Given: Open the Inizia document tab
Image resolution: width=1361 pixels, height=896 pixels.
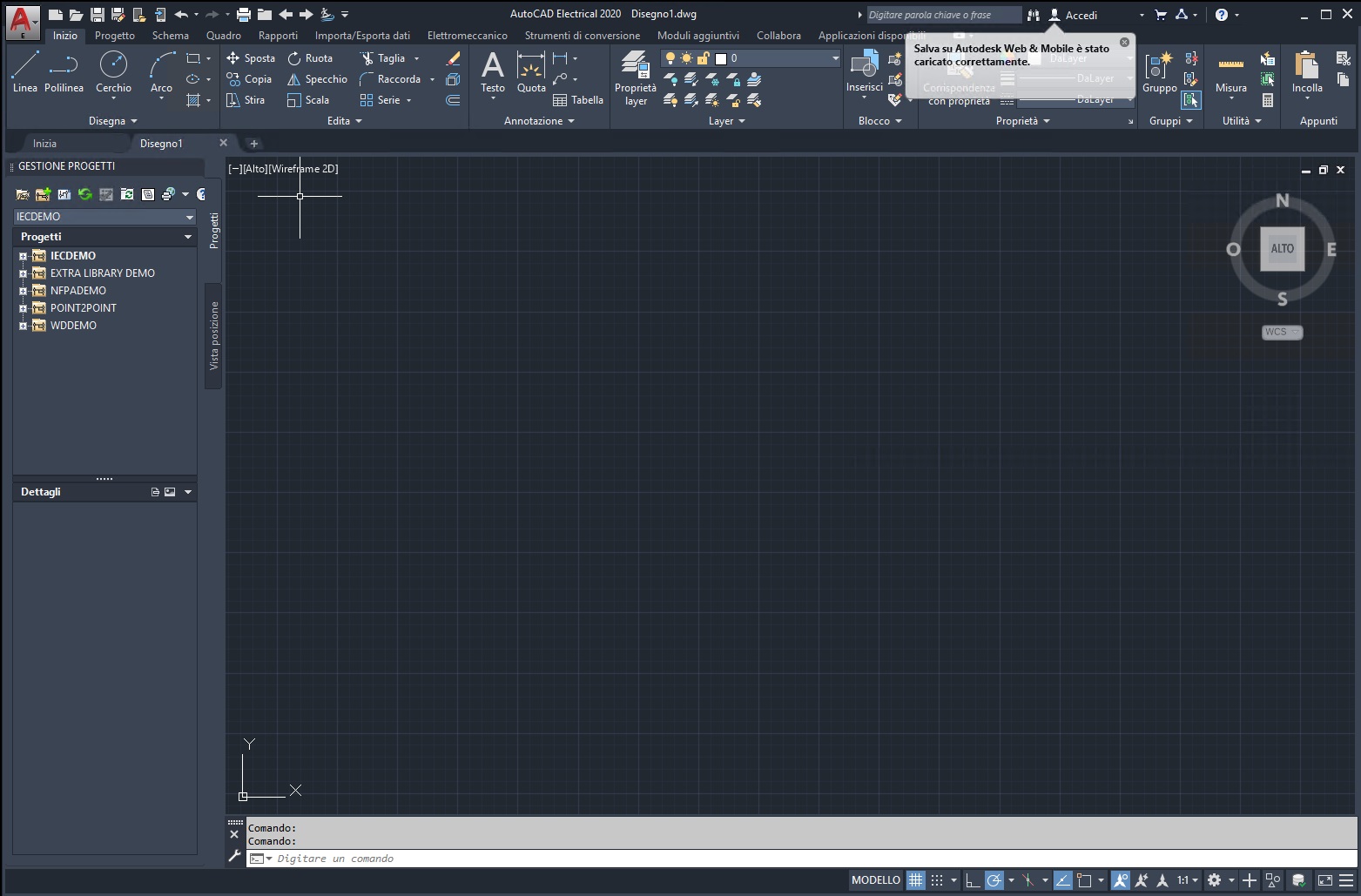Looking at the screenshot, I should tap(44, 144).
